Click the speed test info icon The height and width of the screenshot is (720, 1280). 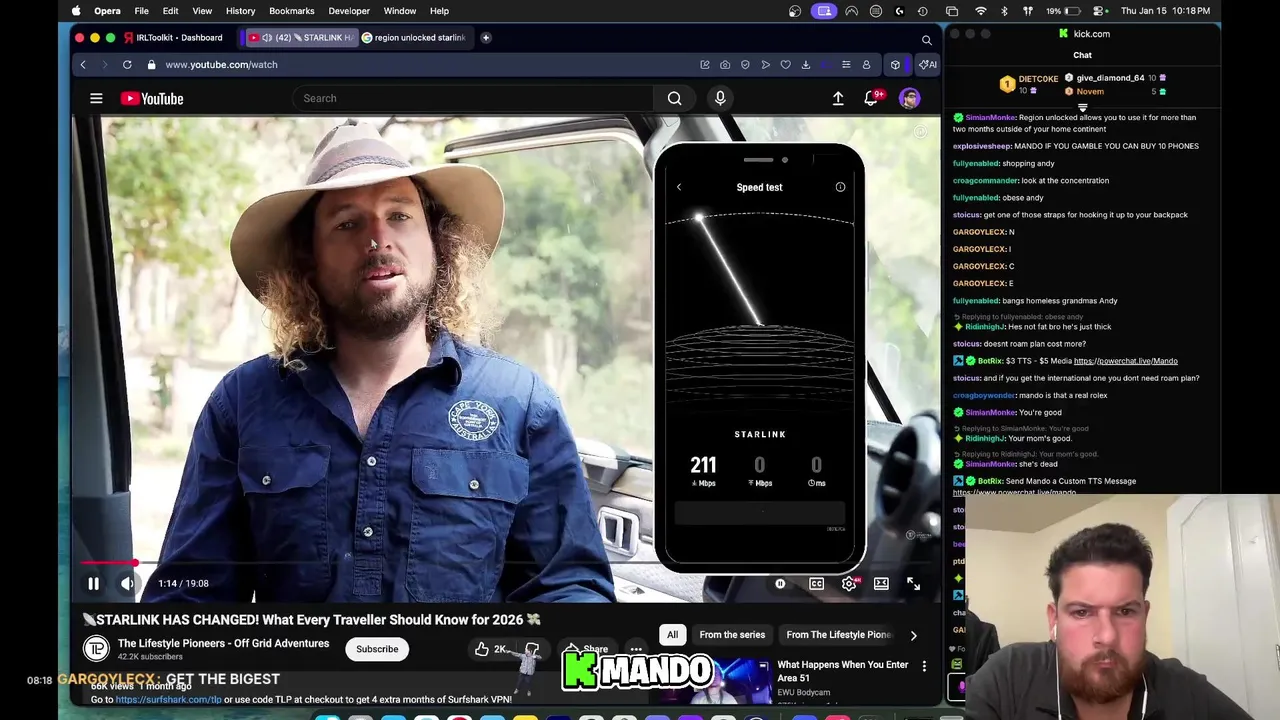[x=840, y=187]
